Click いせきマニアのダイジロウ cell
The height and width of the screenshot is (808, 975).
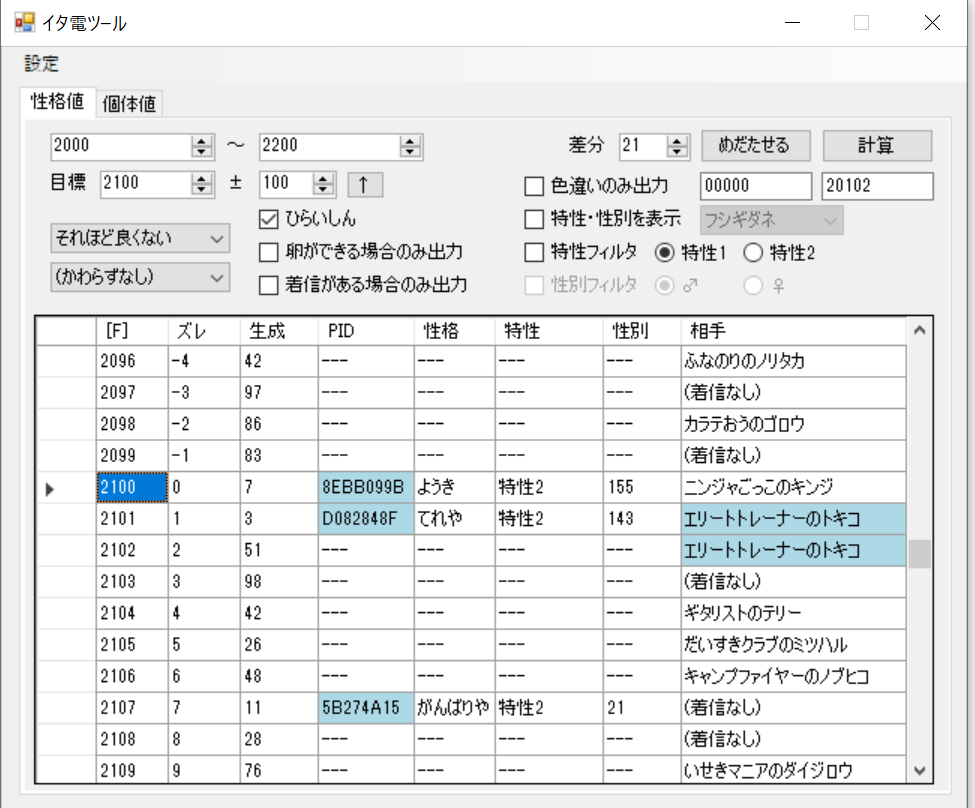[793, 771]
